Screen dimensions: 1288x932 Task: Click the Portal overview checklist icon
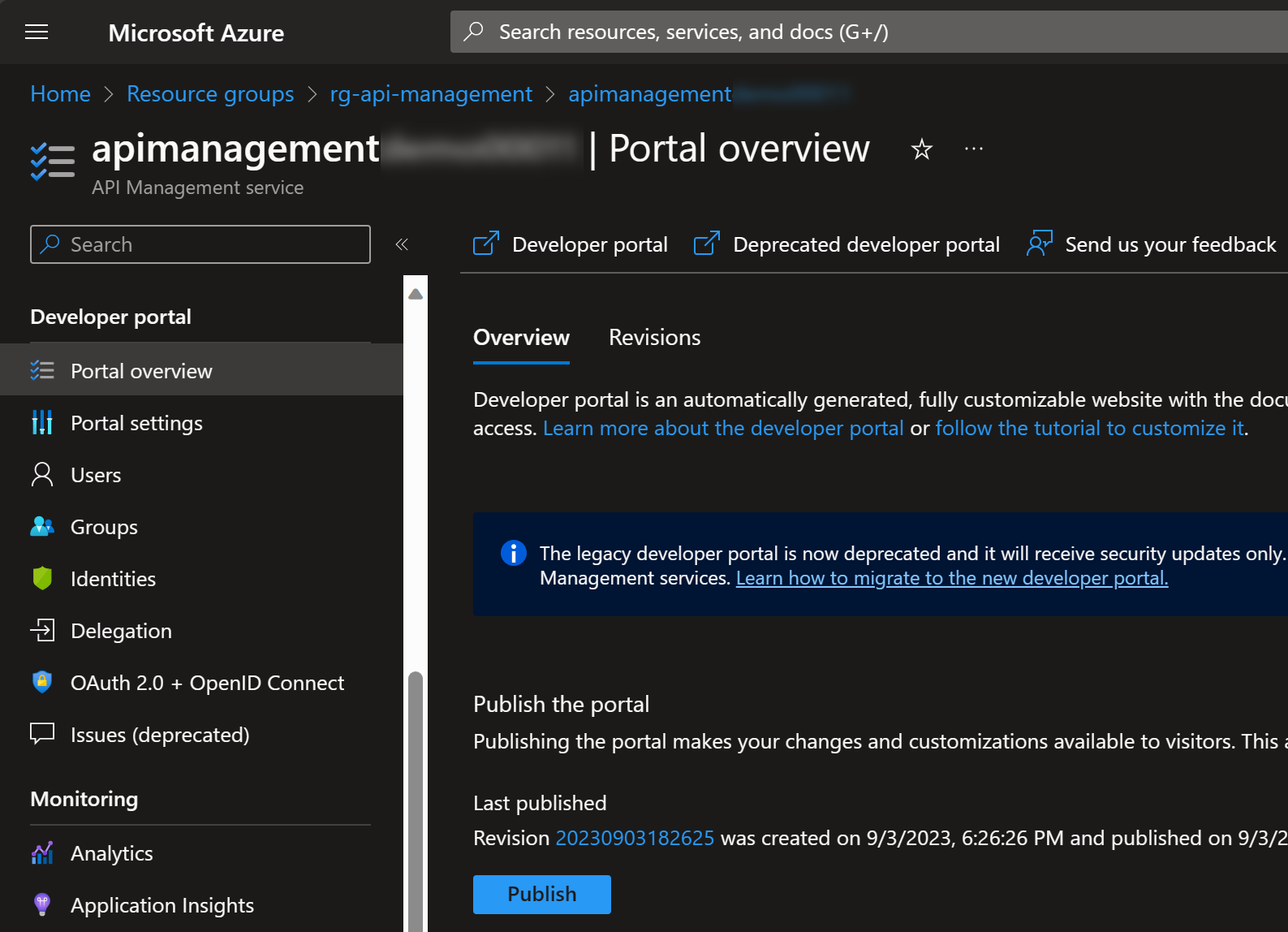tap(42, 371)
